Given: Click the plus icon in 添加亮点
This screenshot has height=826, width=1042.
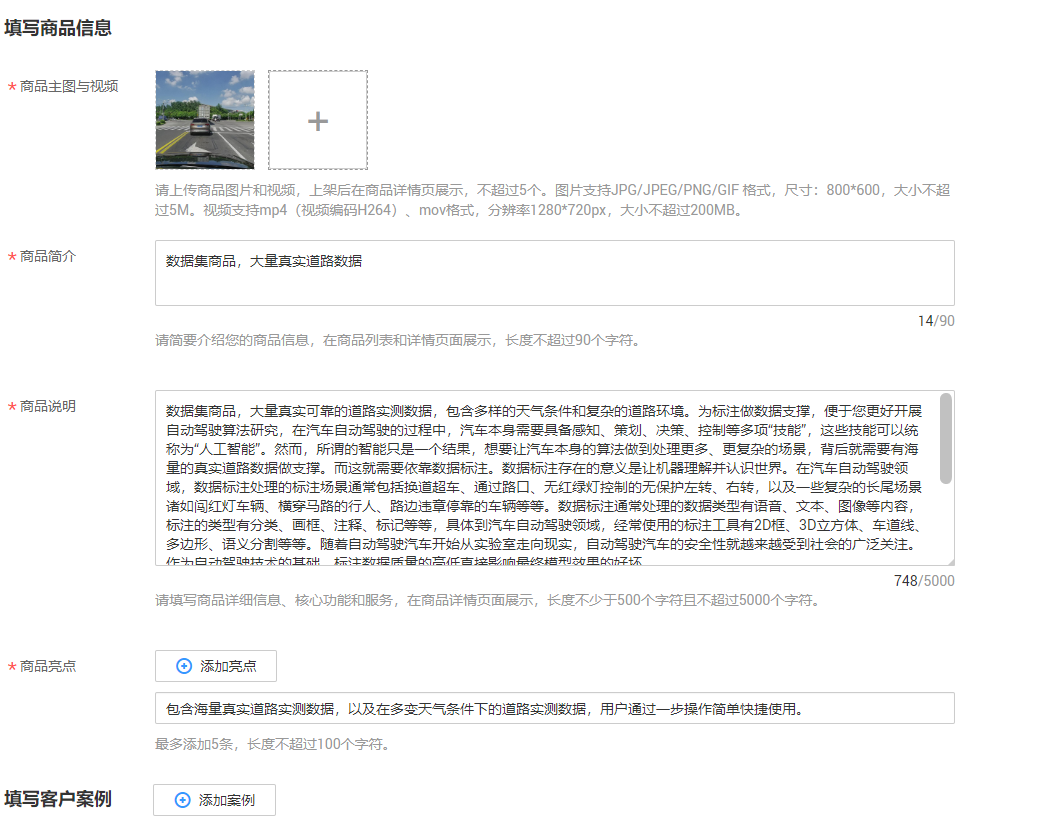Looking at the screenshot, I should click(x=184, y=666).
